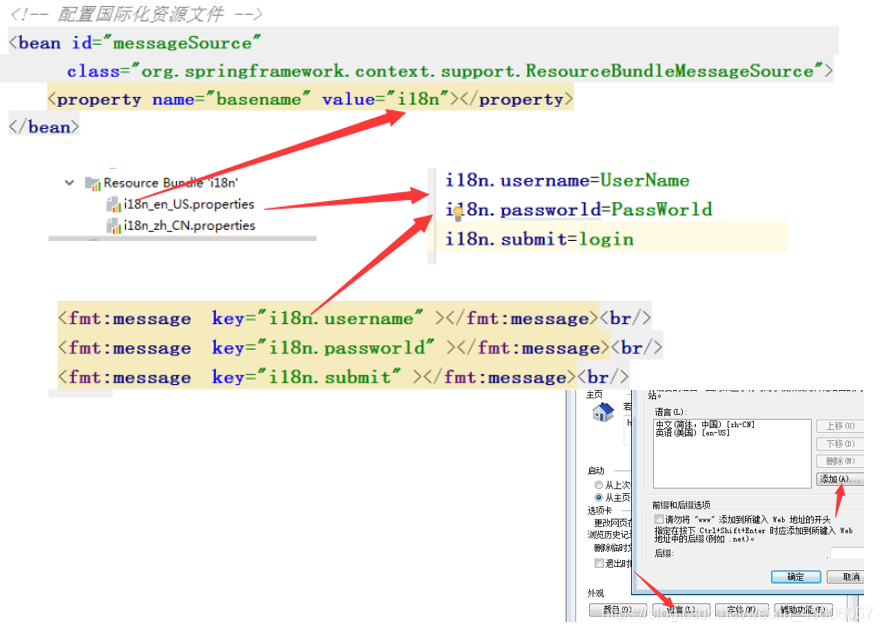Click the intention lightbulb beside i18n.passworld
883x632 pixels.
point(458,212)
